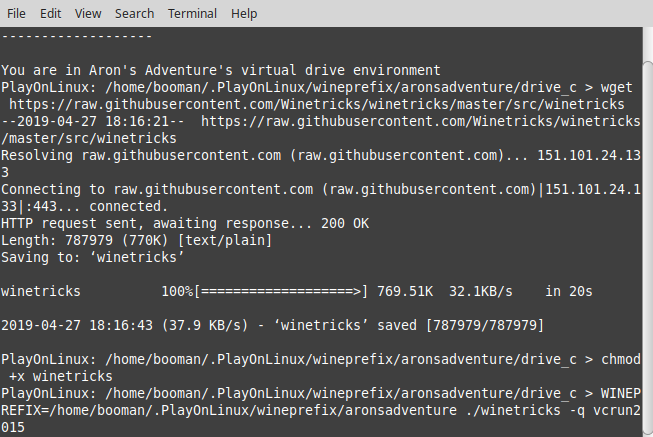The height and width of the screenshot is (437, 653).
Task: Click the 'Length: 787979 (770K)' line
Action: (136, 240)
